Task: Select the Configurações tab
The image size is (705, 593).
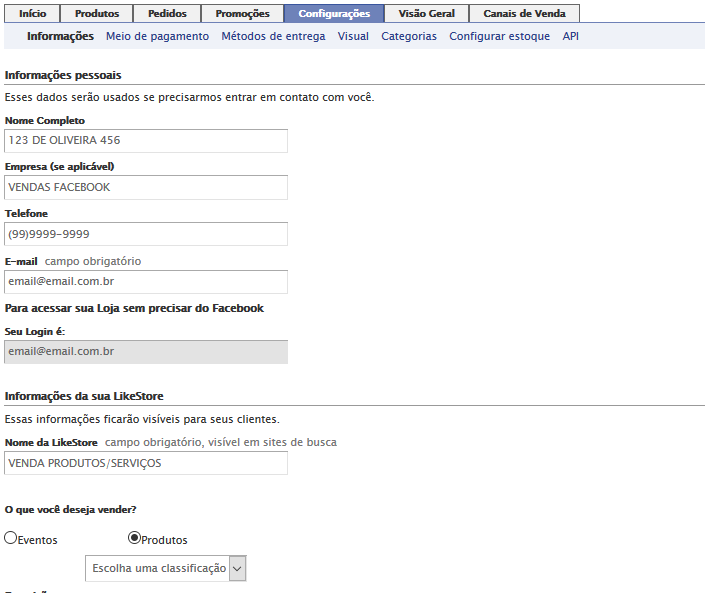Action: [x=334, y=14]
